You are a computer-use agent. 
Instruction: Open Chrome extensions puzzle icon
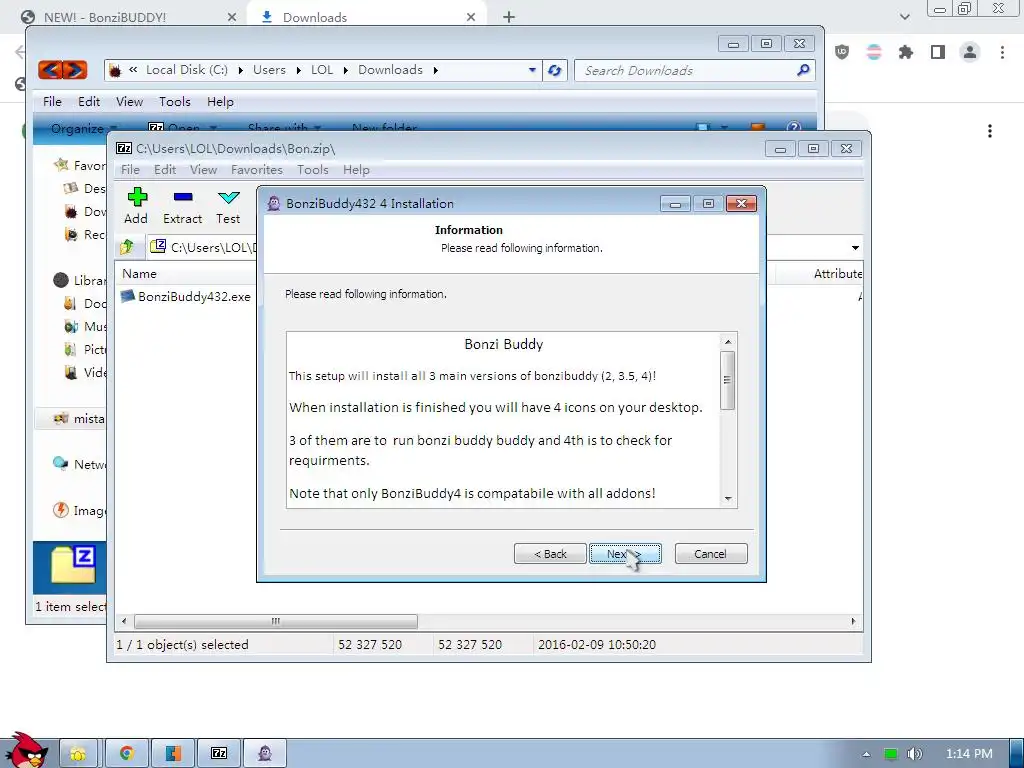tap(906, 52)
